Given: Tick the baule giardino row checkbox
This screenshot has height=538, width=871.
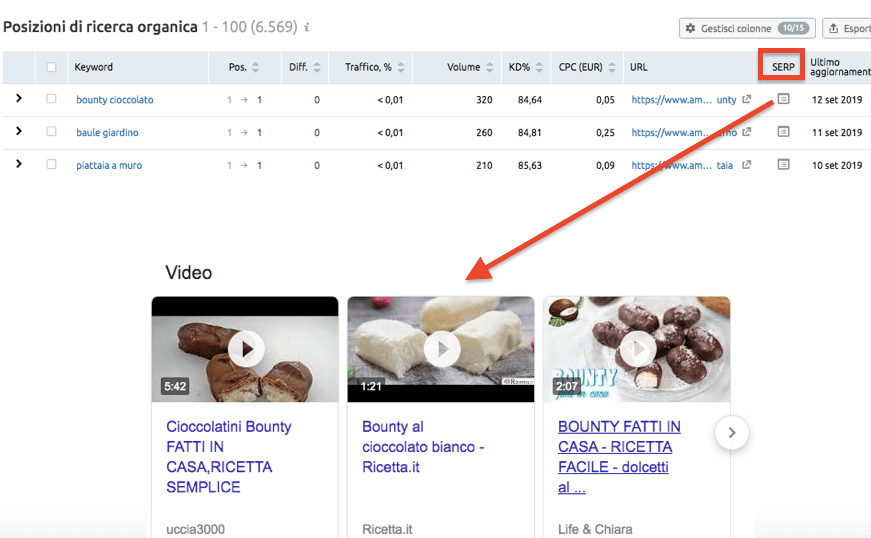Looking at the screenshot, I should coord(51,132).
